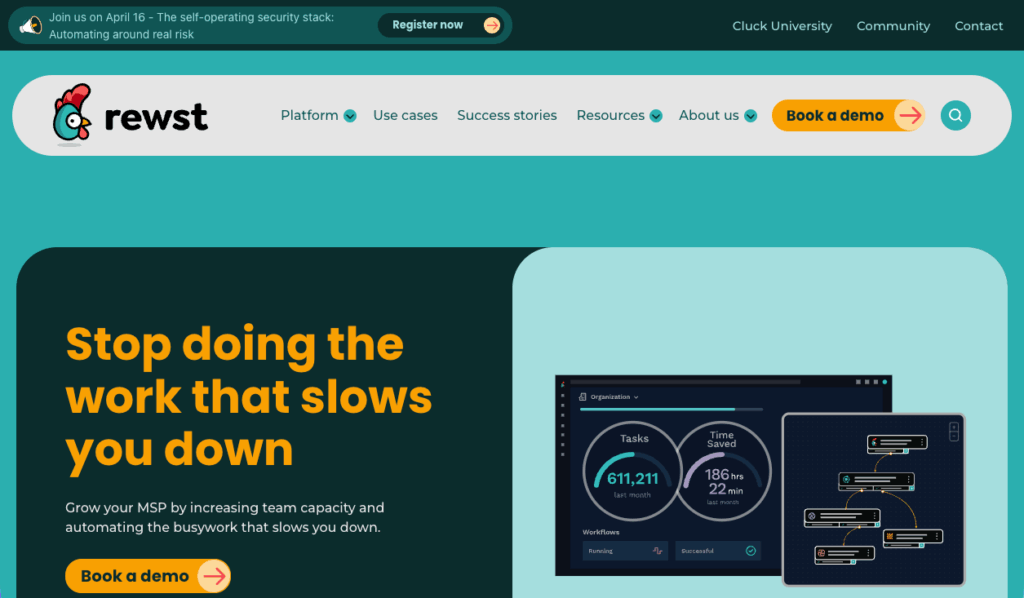Click the Register now button
Screen dimensions: 1024x598
(x=440, y=25)
